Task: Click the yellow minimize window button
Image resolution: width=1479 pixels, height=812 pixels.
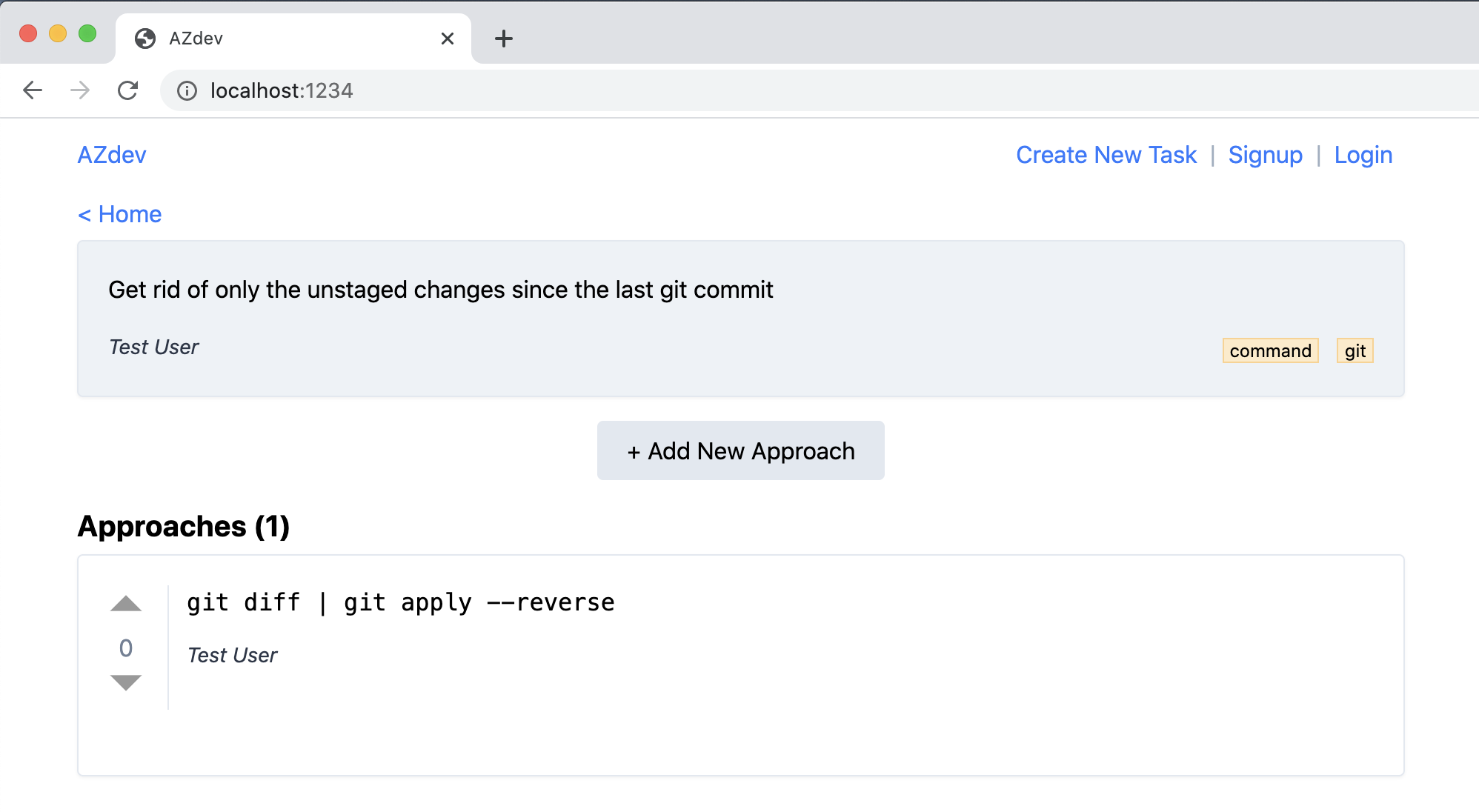Action: (58, 33)
